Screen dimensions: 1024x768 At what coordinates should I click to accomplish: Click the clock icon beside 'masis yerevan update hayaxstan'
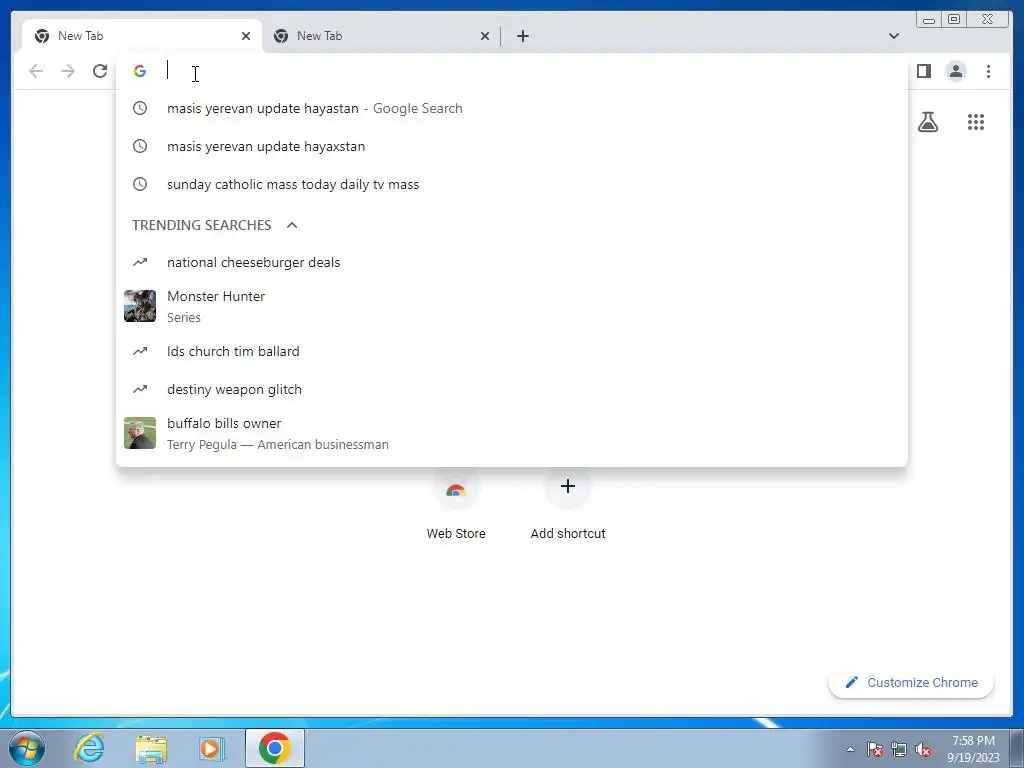(x=140, y=146)
